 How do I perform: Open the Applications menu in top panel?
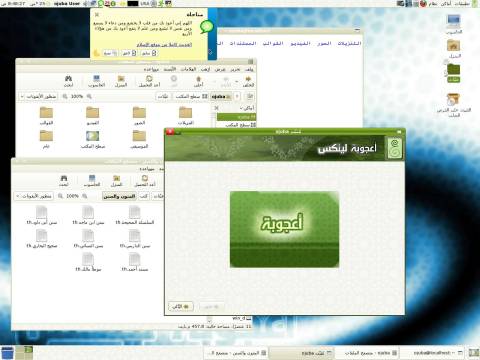pyautogui.click(x=462, y=3)
